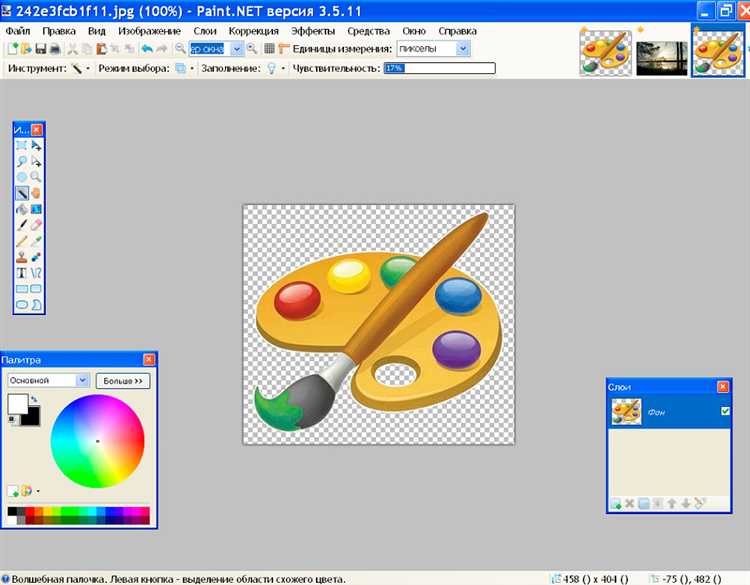The height and width of the screenshot is (585, 750).
Task: Select the Paint Bucket tool
Action: point(22,209)
